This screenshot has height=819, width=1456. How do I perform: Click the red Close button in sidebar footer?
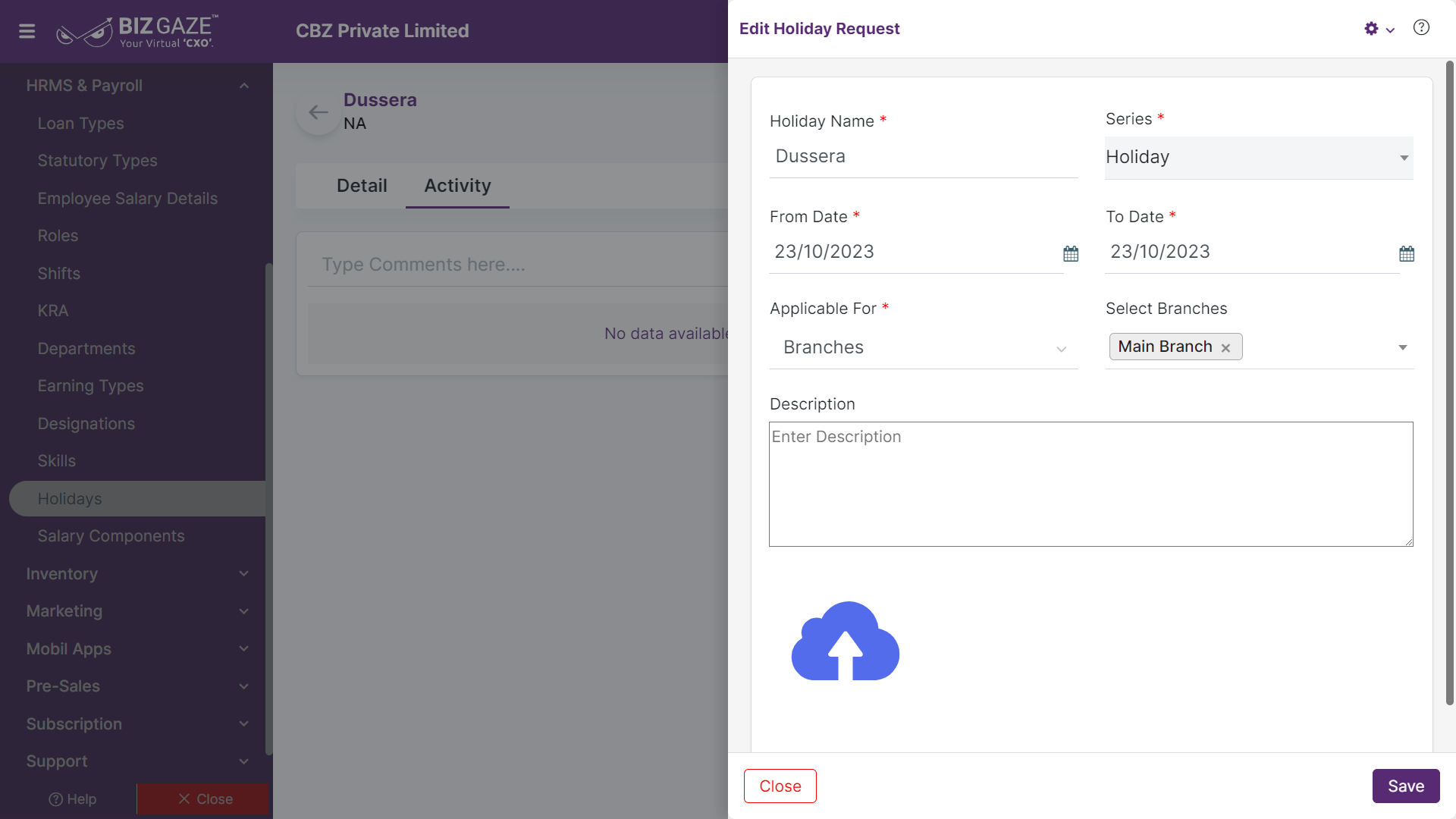[x=202, y=799]
